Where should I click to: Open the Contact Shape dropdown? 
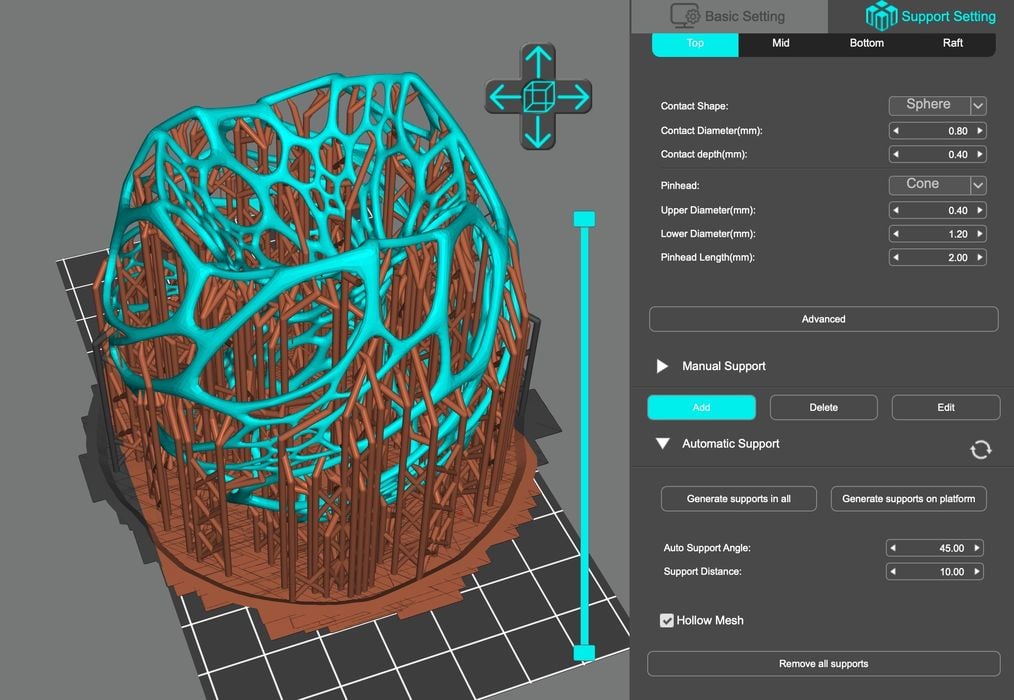click(978, 106)
